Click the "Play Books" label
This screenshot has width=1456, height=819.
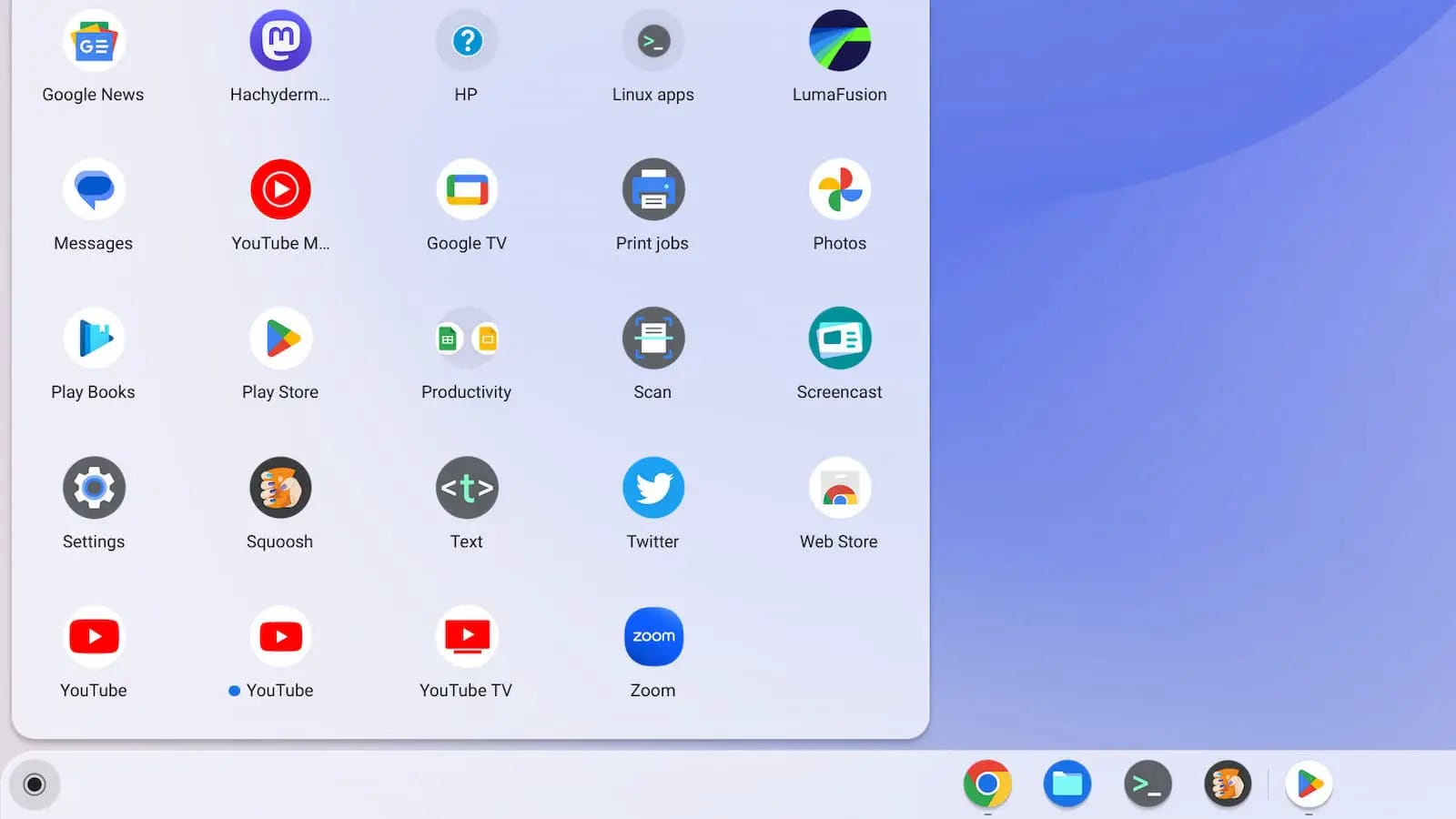point(93,392)
